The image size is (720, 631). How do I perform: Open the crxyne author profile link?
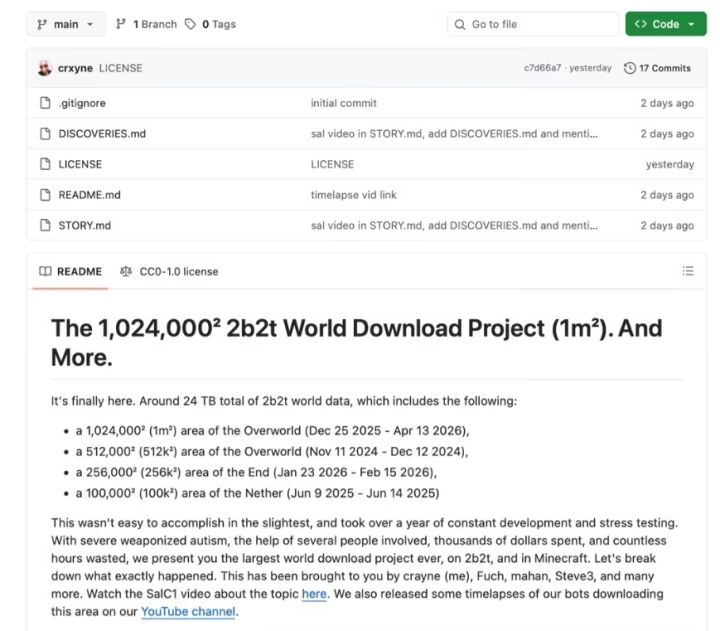[75, 68]
